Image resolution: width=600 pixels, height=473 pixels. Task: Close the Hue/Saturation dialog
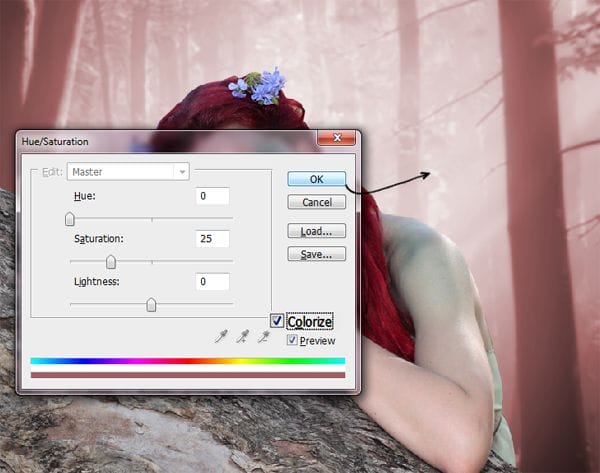336,138
